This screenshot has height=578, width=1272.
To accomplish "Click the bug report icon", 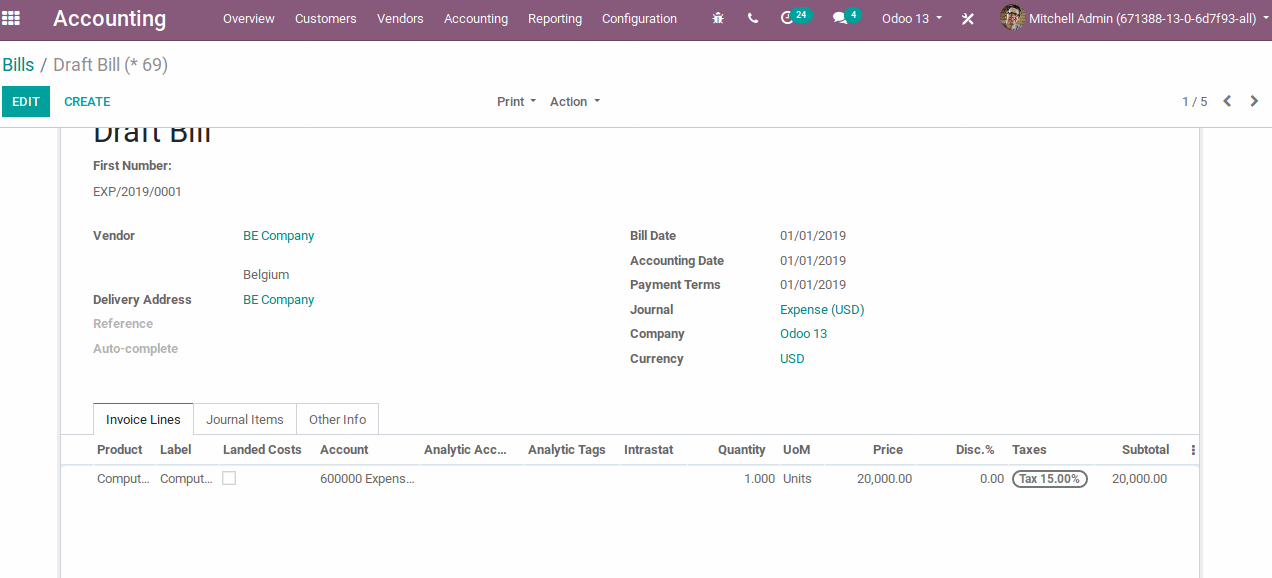I will coord(717,18).
